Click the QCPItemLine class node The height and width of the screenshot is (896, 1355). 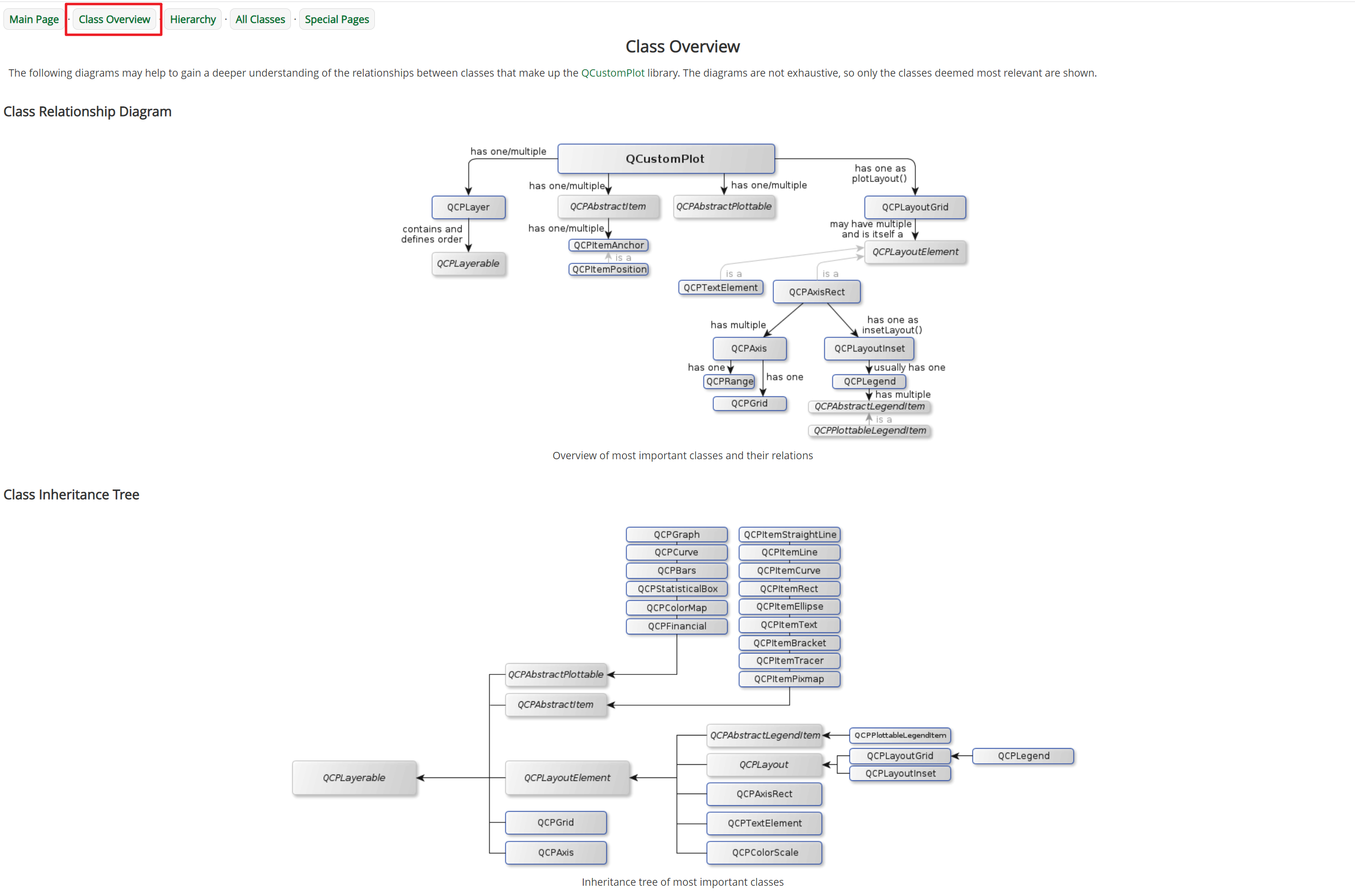point(790,552)
